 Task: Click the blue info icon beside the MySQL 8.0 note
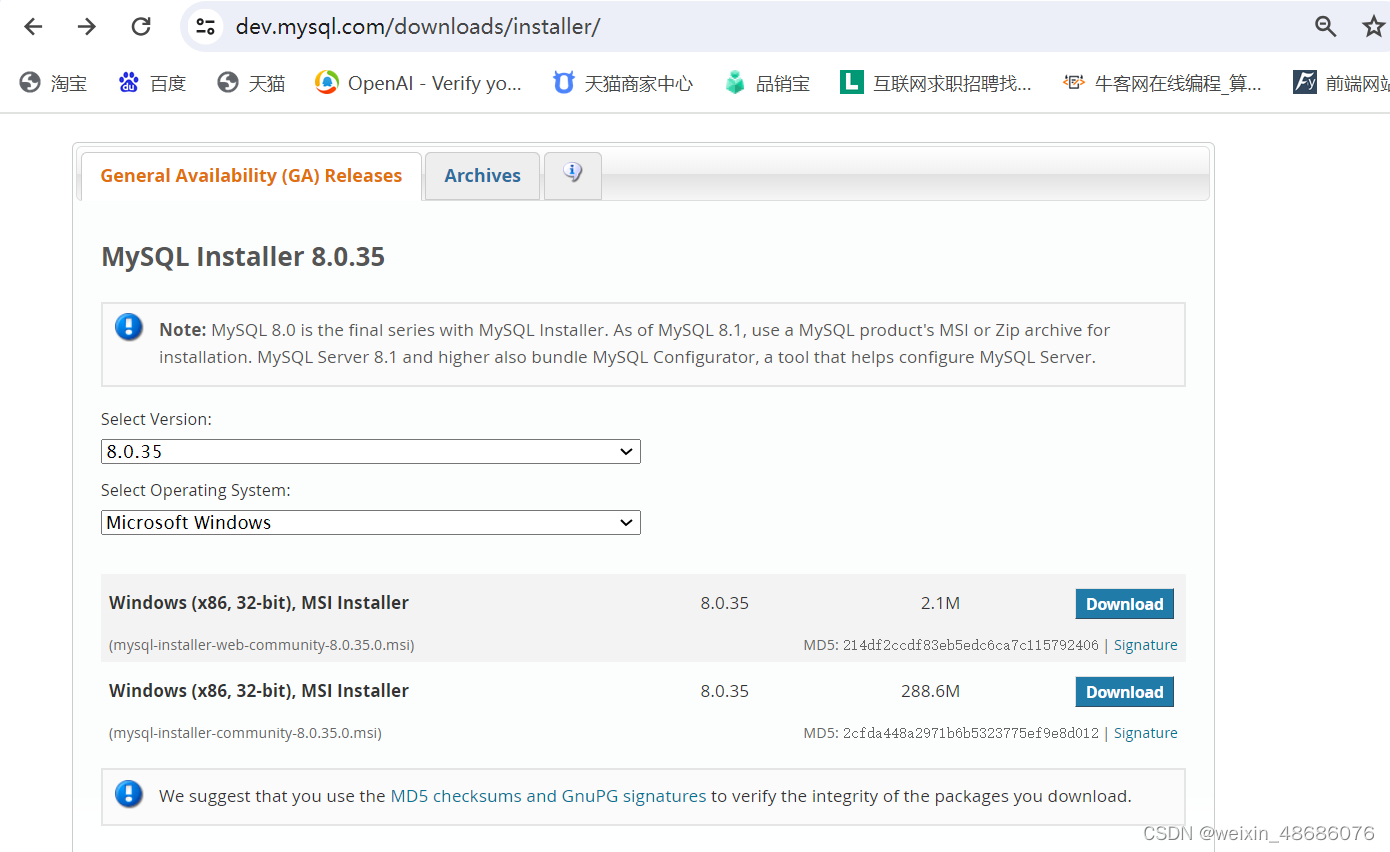click(129, 326)
